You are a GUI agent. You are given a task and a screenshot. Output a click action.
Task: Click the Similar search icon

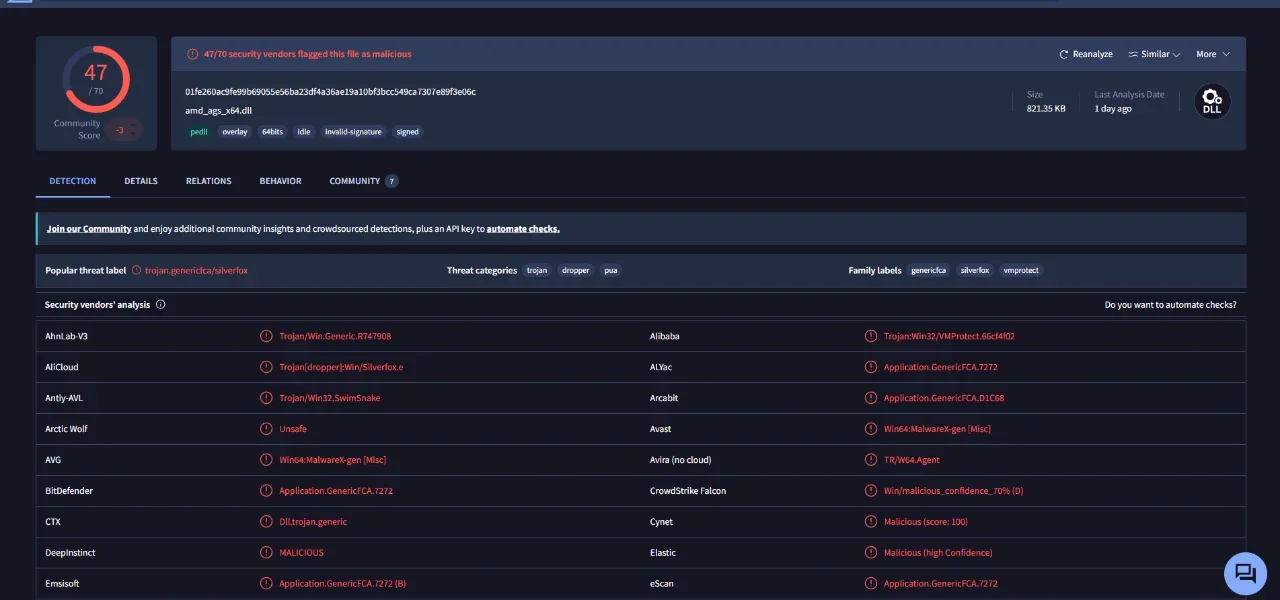coord(1133,54)
